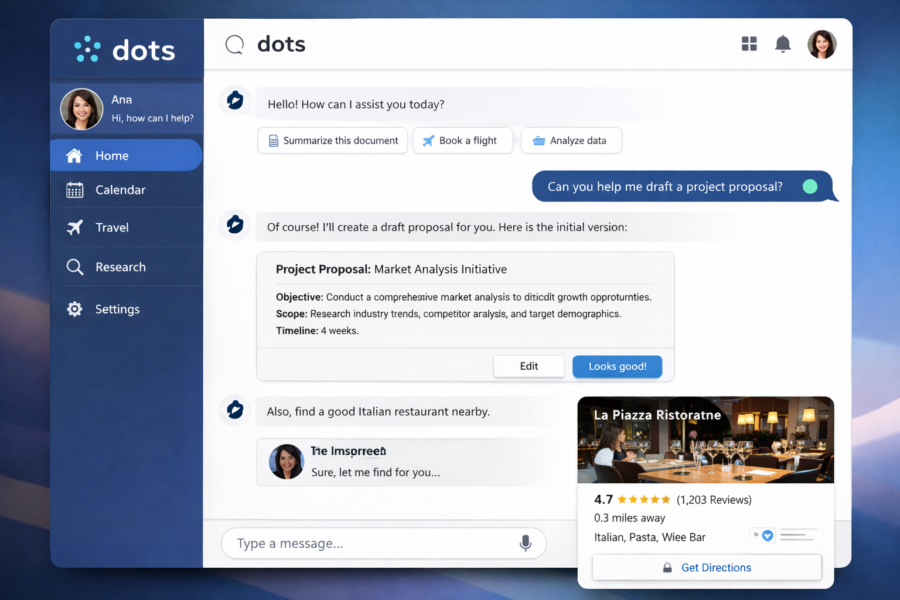The width and height of the screenshot is (900, 600).
Task: Open the user avatar in top bar
Action: click(x=822, y=44)
